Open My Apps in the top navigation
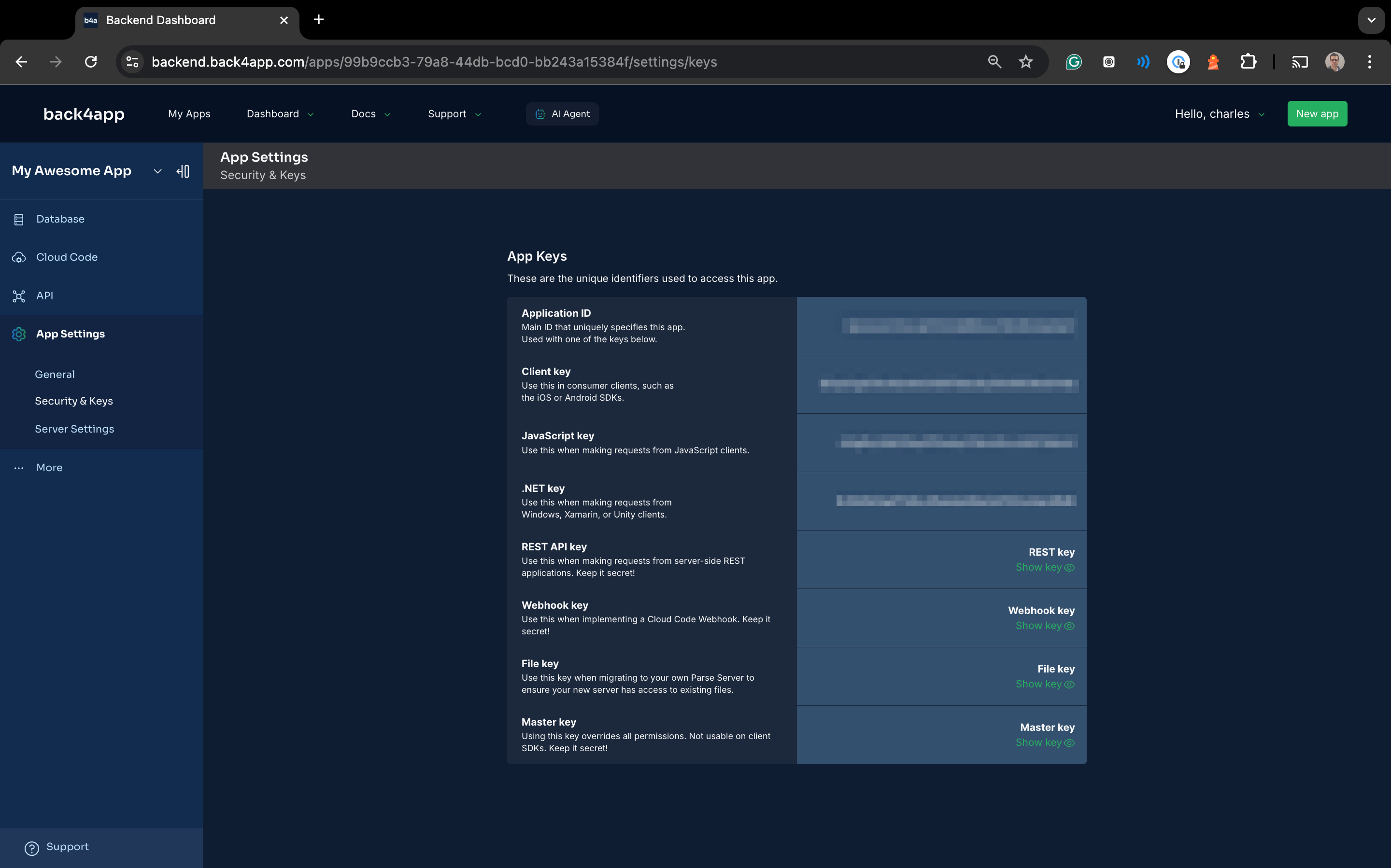Viewport: 1391px width, 868px height. click(x=189, y=113)
